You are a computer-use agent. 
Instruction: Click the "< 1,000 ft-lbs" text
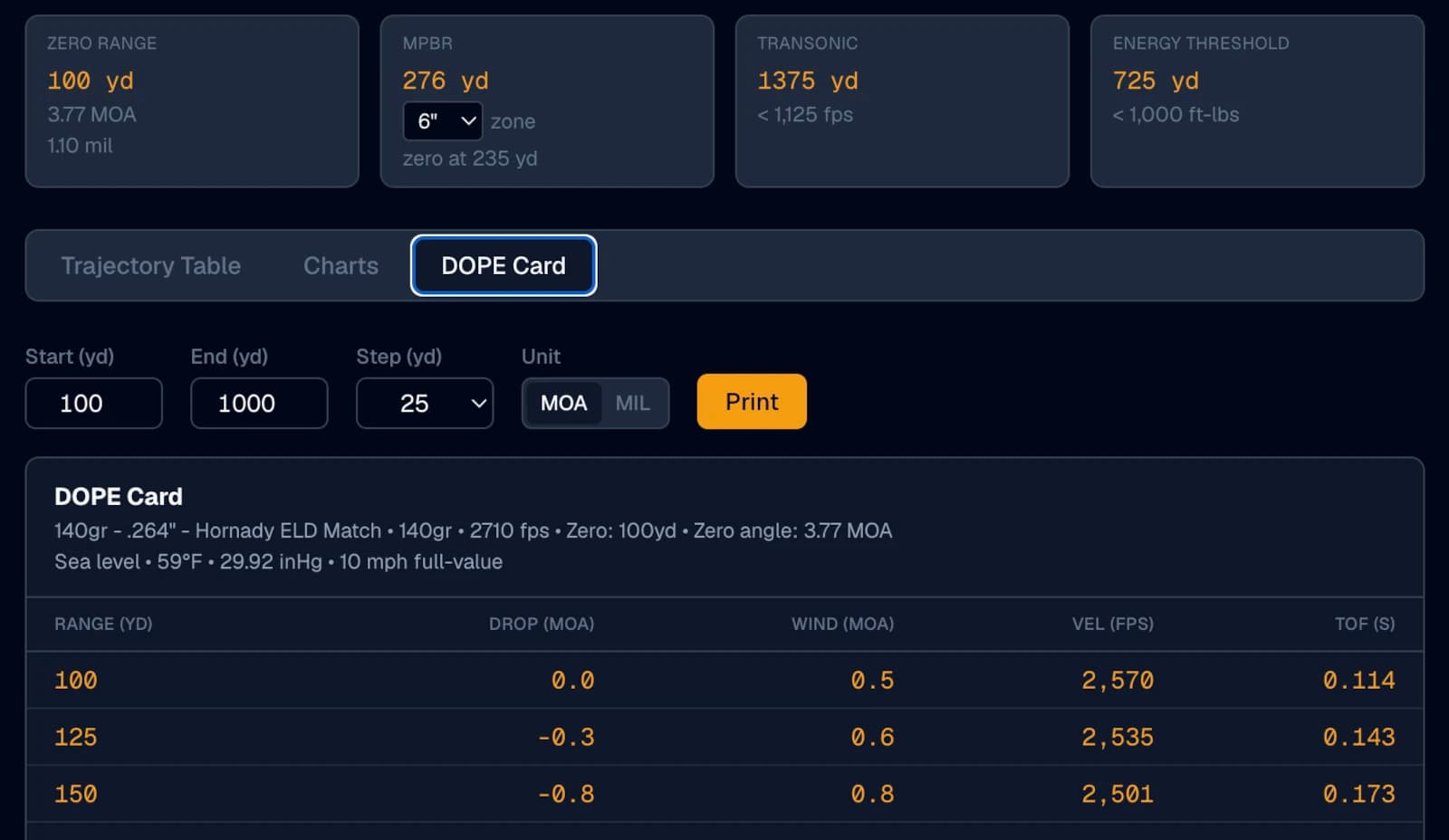[x=1176, y=115]
